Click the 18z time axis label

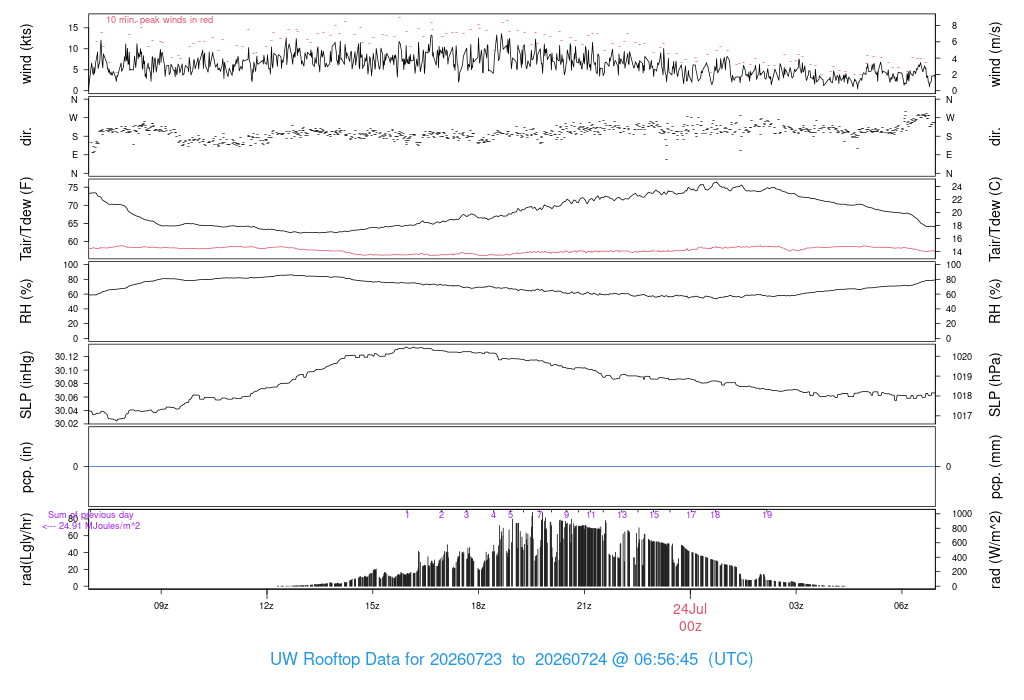pyautogui.click(x=478, y=606)
